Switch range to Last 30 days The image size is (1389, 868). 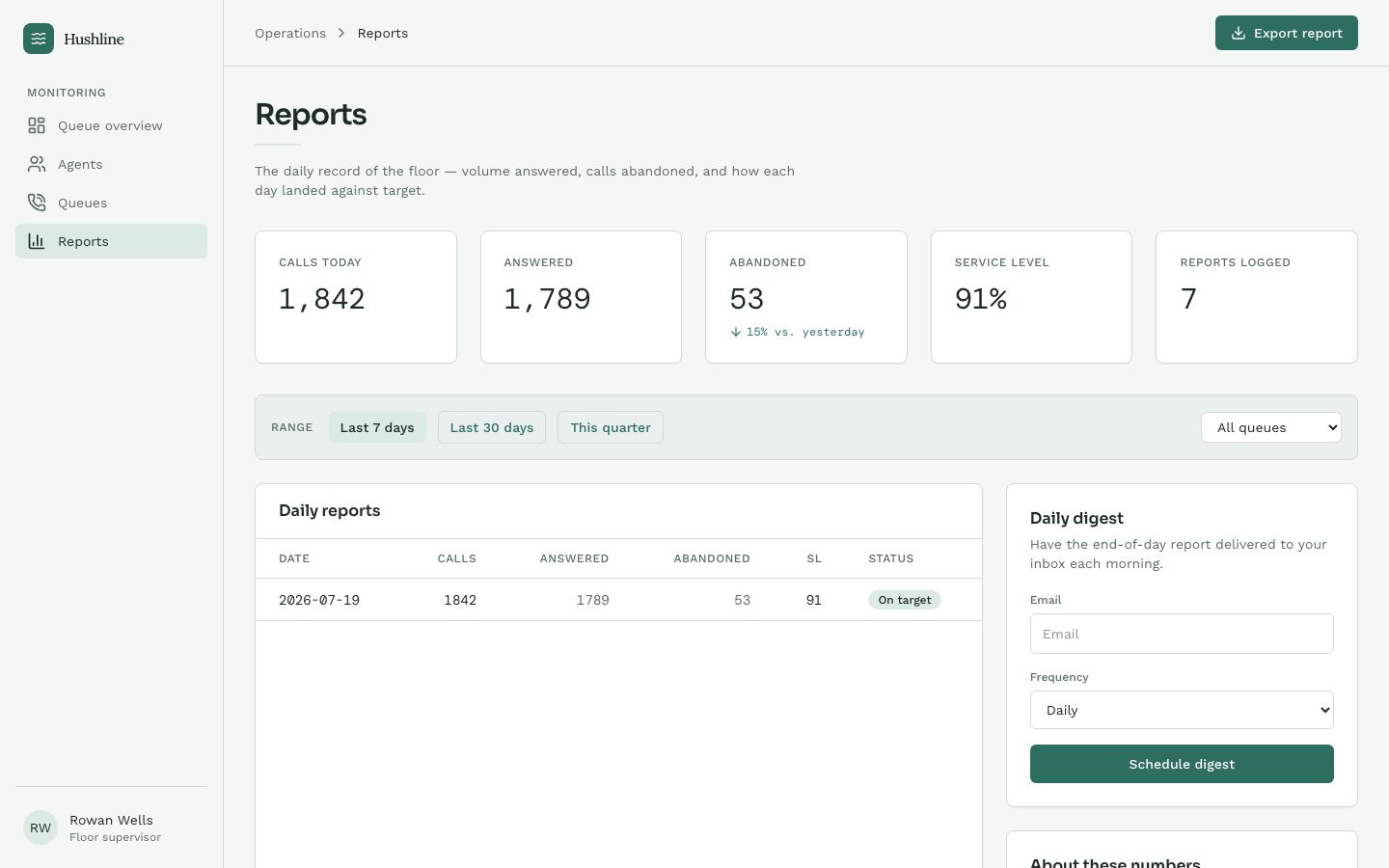pos(492,427)
